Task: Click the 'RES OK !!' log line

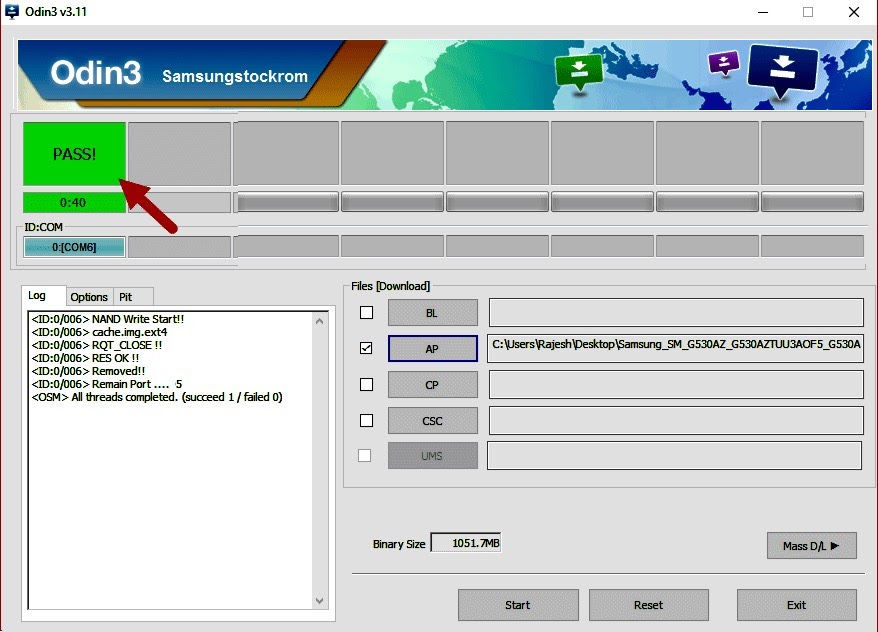Action: coord(85,358)
